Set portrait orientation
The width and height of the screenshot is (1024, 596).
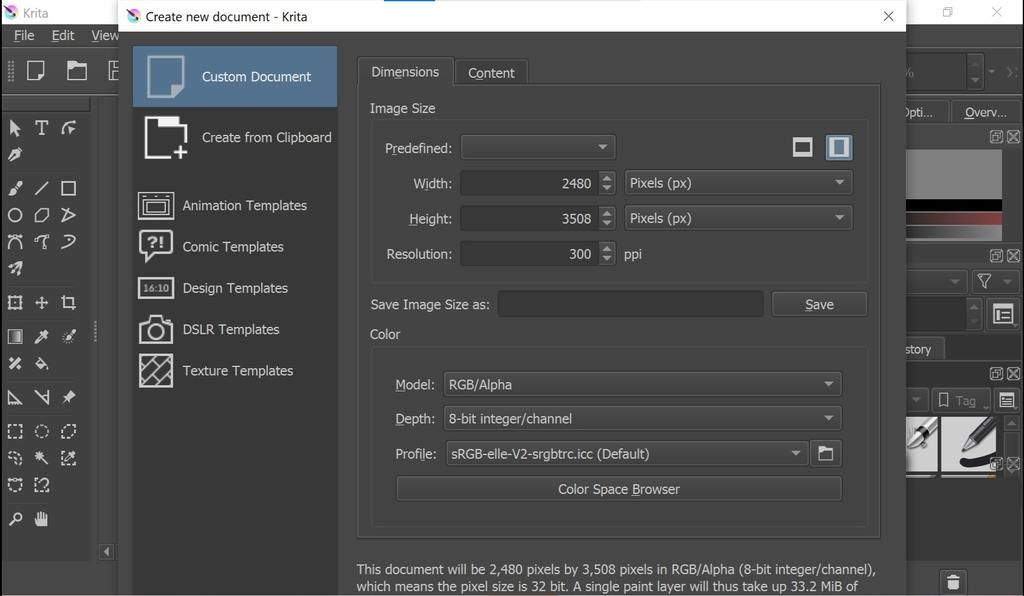pyautogui.click(x=839, y=147)
